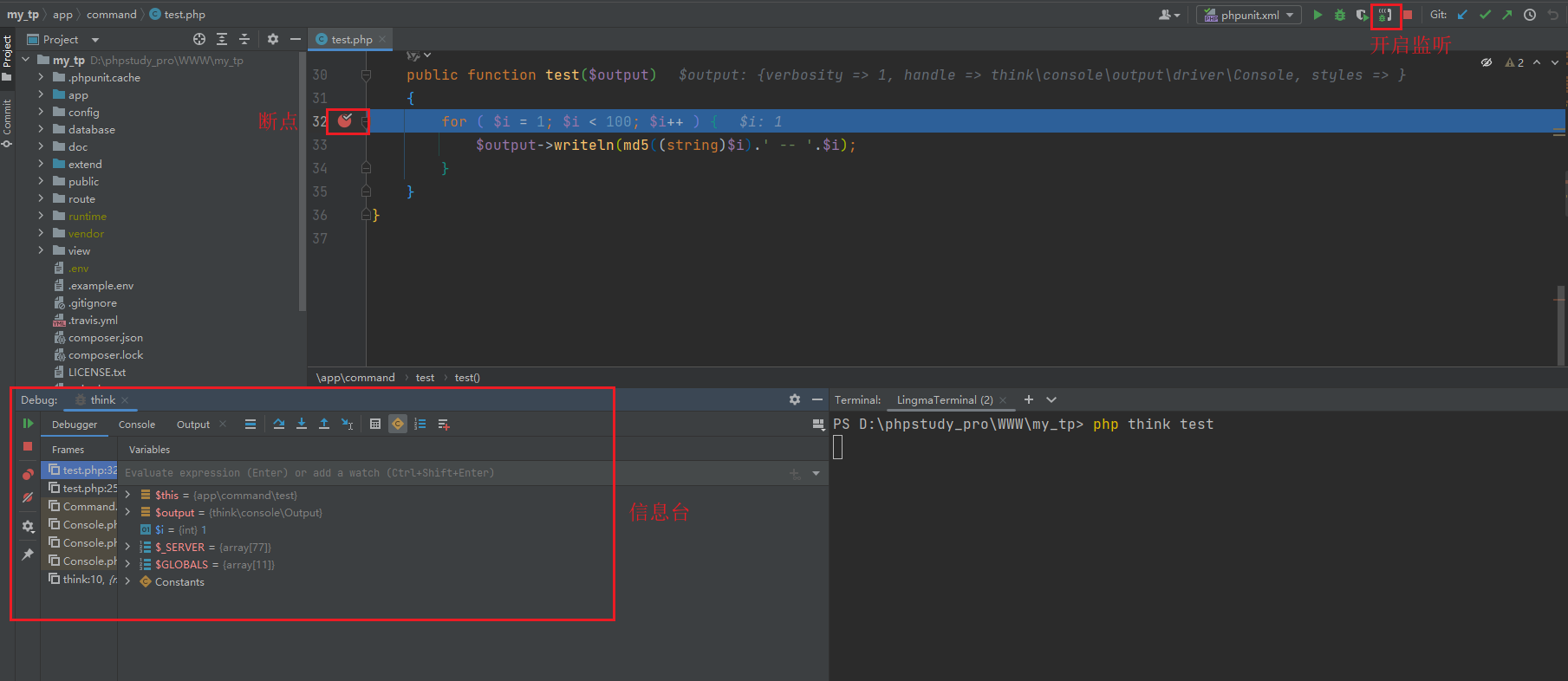Click the Step Out debugger icon

pos(324,424)
